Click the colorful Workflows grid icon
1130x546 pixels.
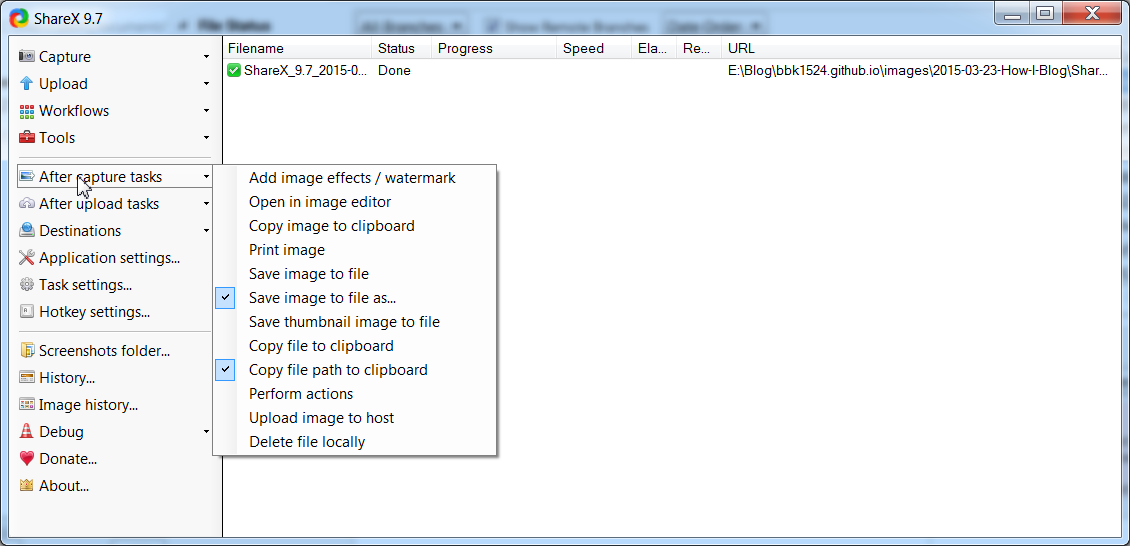pos(27,111)
